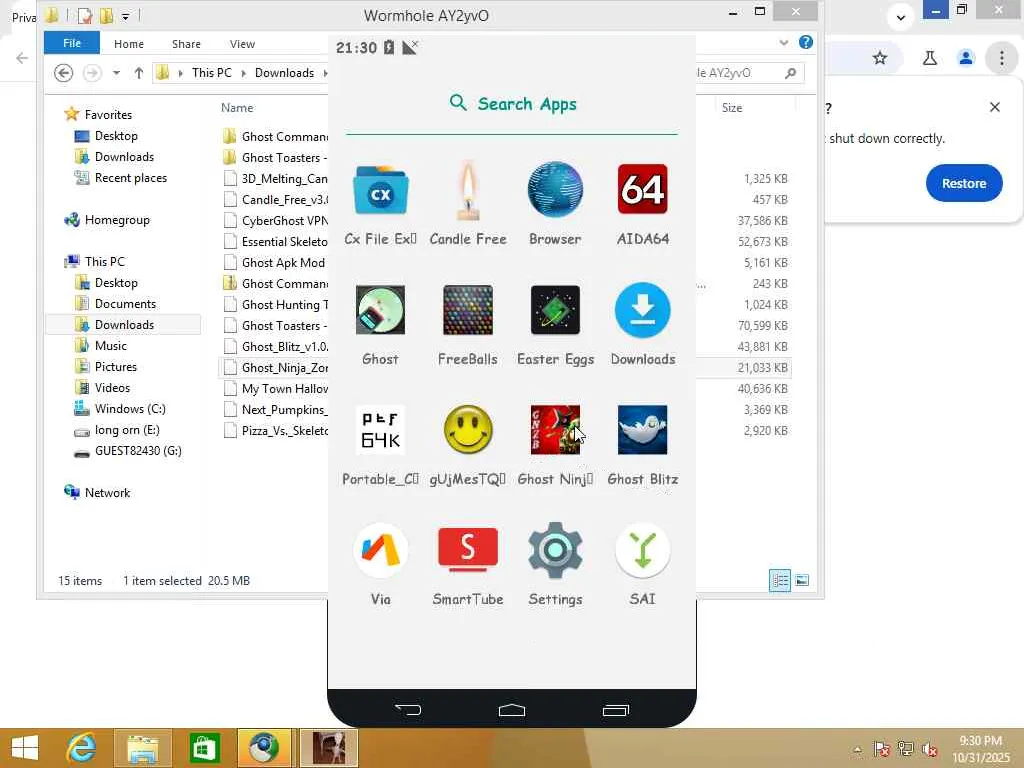Screen dimensions: 1024x768
Task: Open Internet Explorer from taskbar
Action: [x=81, y=748]
